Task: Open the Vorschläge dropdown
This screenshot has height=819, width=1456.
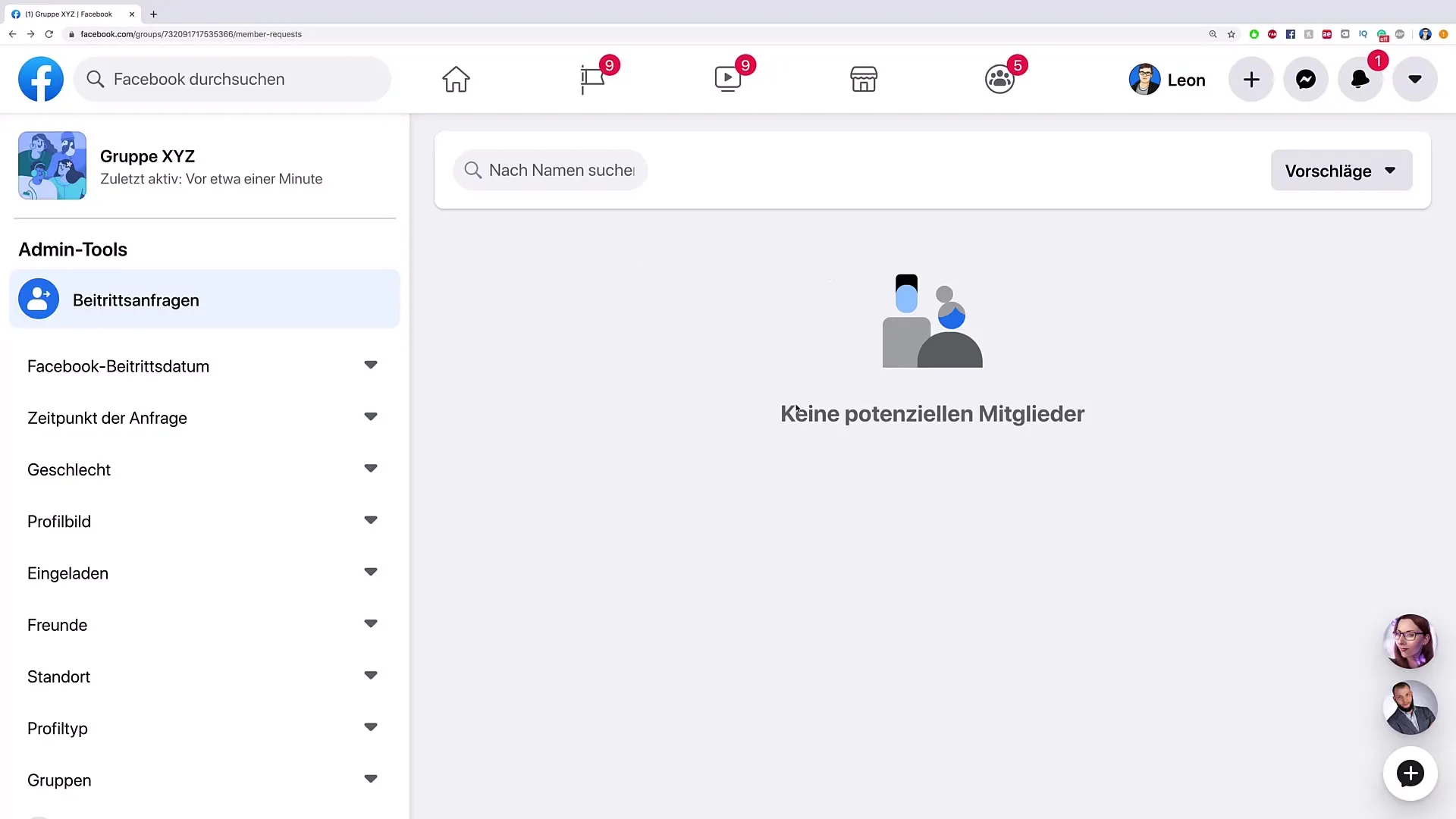Action: pyautogui.click(x=1341, y=171)
